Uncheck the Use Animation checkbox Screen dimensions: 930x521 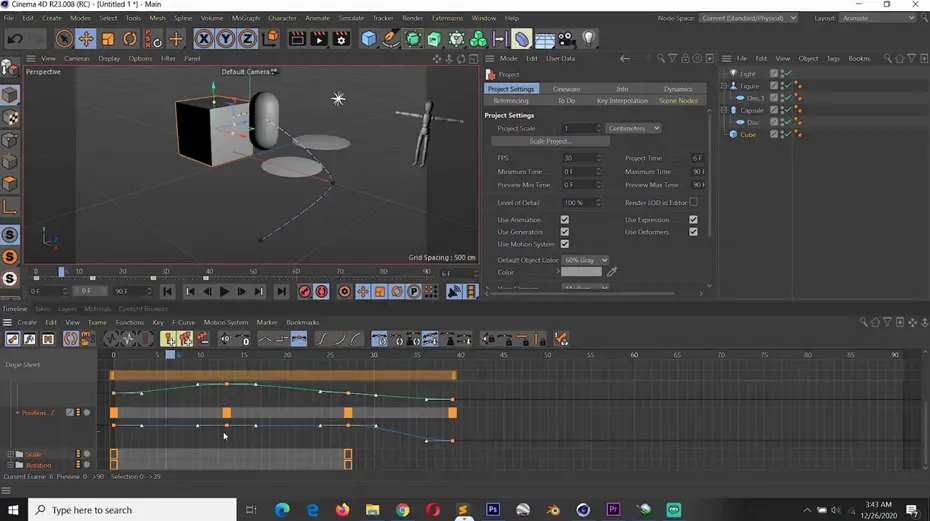coord(565,220)
